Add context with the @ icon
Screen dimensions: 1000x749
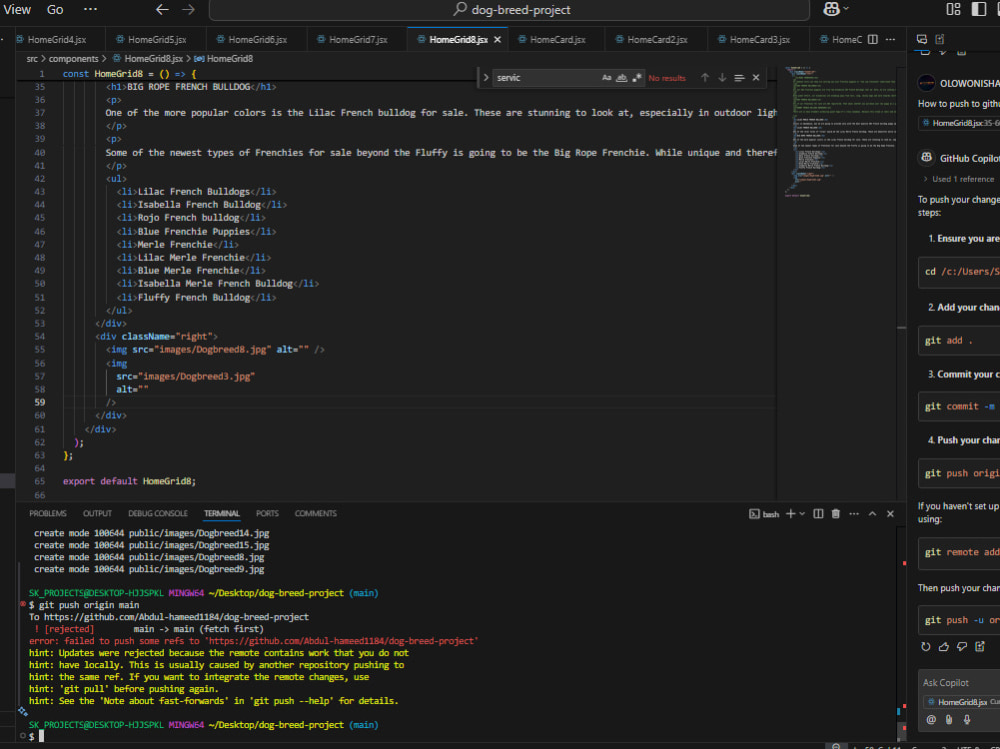pos(931,720)
